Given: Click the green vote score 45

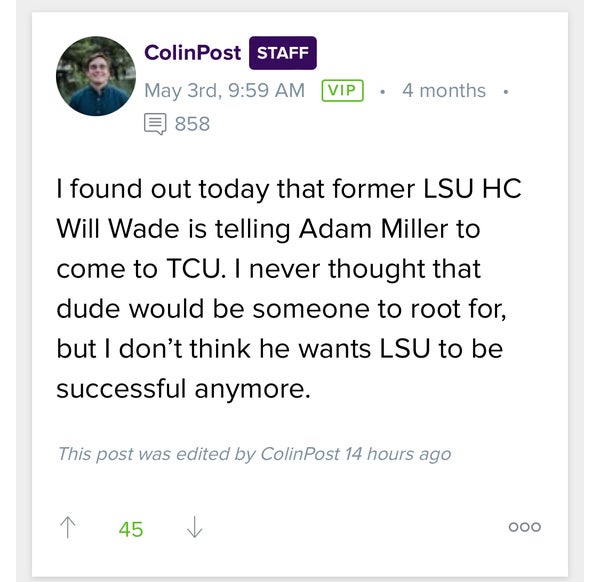Looking at the screenshot, I should coord(131,530).
